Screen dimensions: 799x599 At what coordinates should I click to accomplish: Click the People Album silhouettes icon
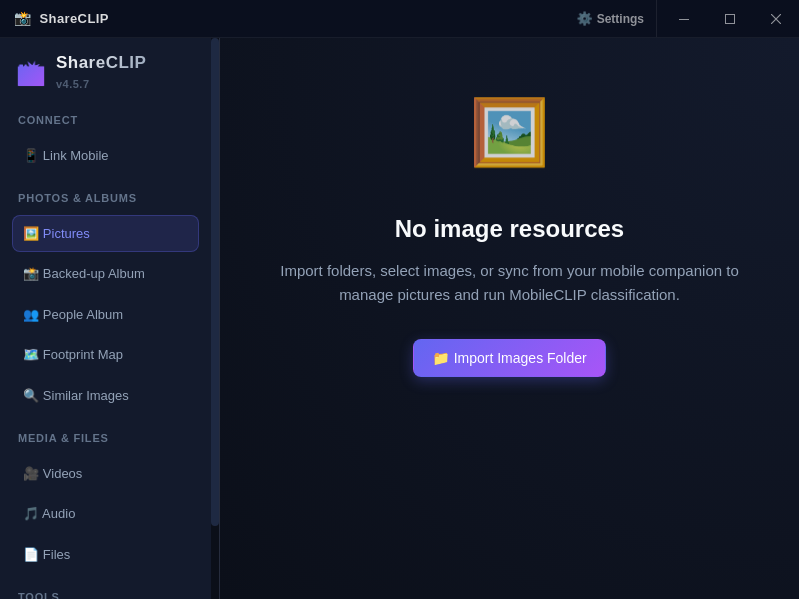tap(31, 315)
